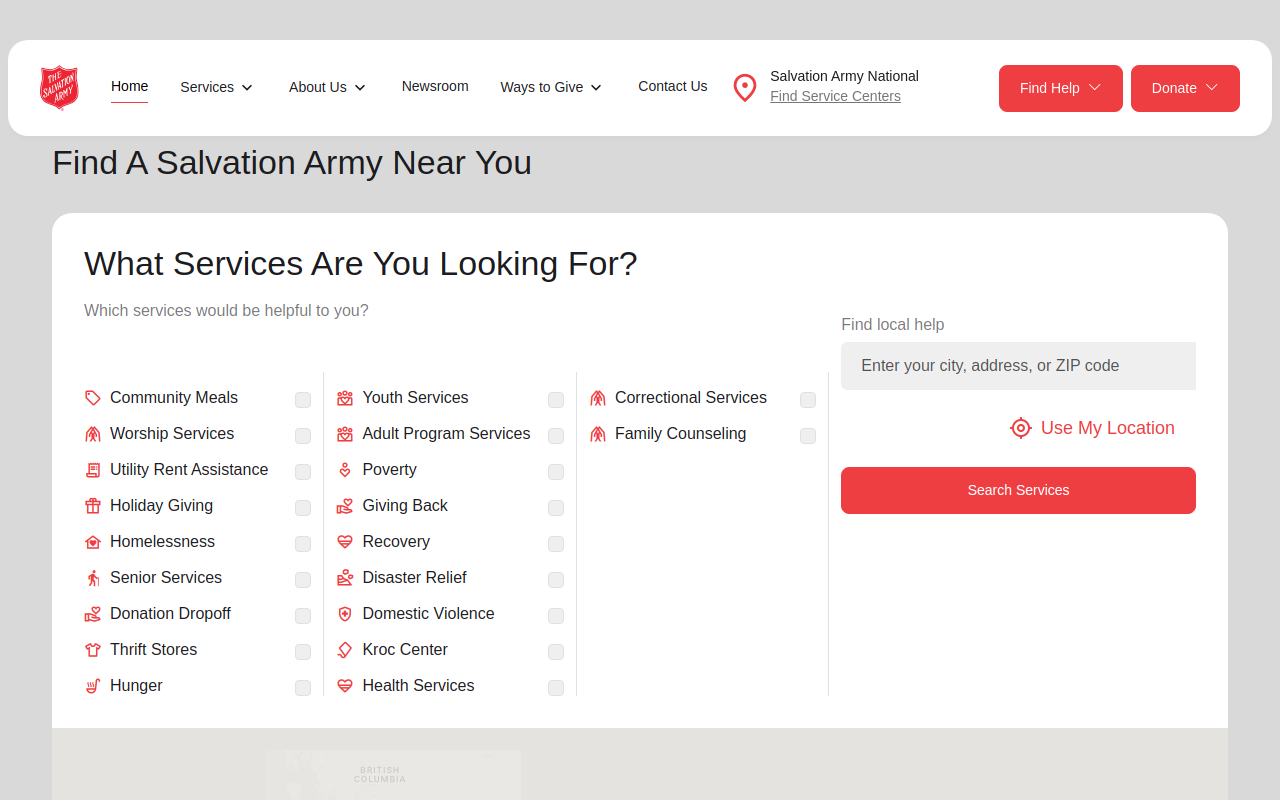Open the Contact Us menu item
This screenshot has width=1280, height=800.
[x=673, y=86]
